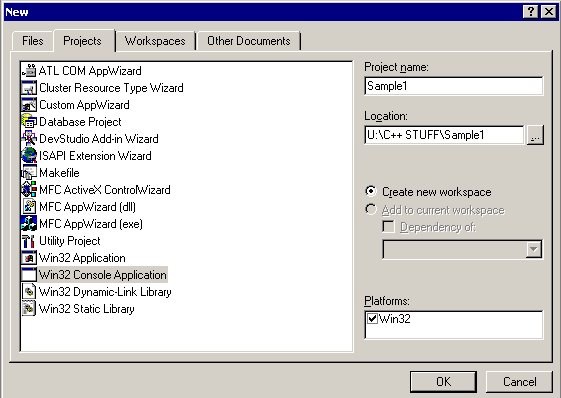
Task: Click the Custom AppWizard icon
Action: 29,105
